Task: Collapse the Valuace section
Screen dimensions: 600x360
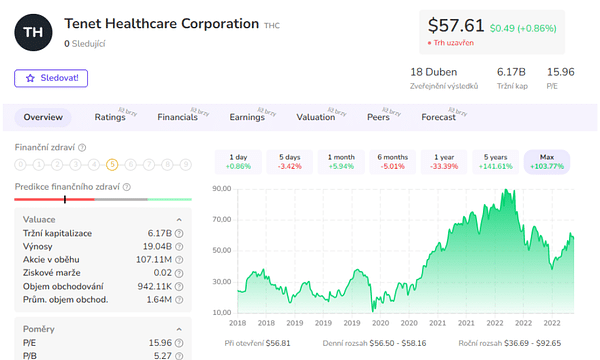Action: pos(179,220)
